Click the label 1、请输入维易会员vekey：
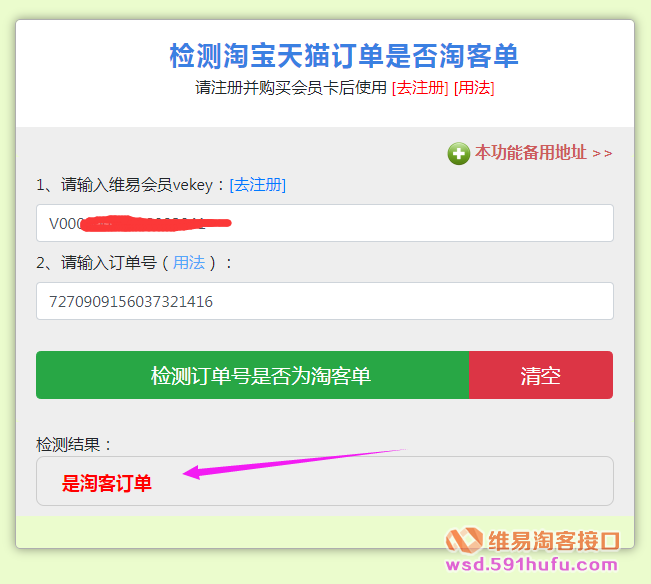 [x=130, y=185]
